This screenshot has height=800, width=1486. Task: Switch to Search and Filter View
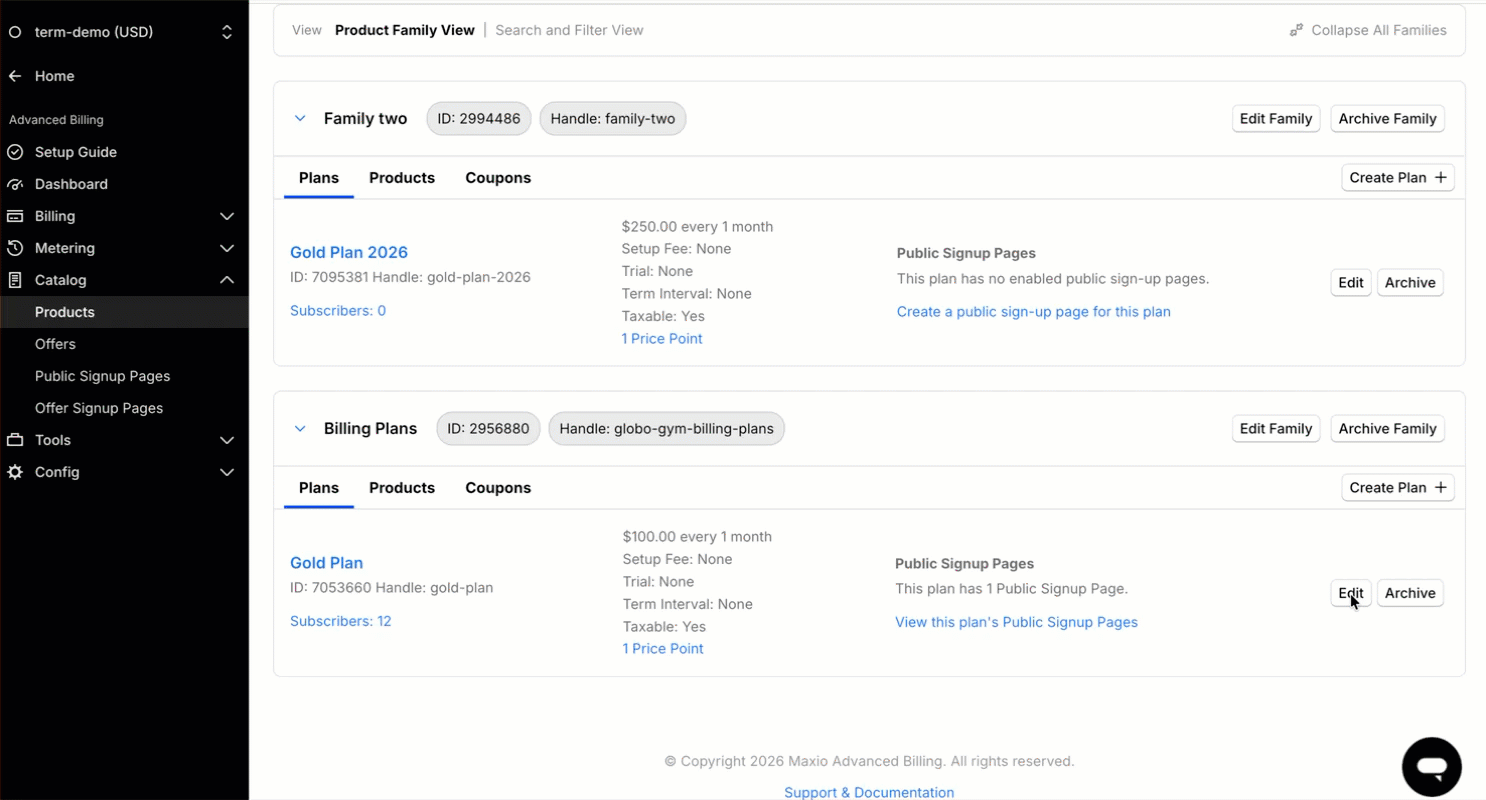(569, 30)
